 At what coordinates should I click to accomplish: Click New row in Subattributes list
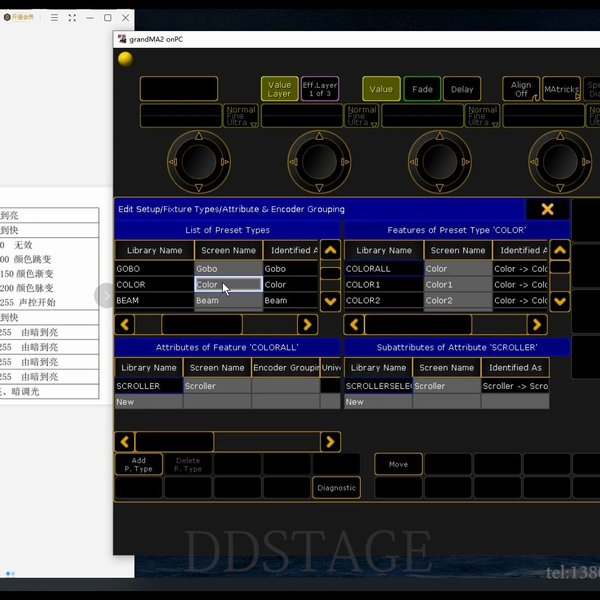[x=378, y=402]
